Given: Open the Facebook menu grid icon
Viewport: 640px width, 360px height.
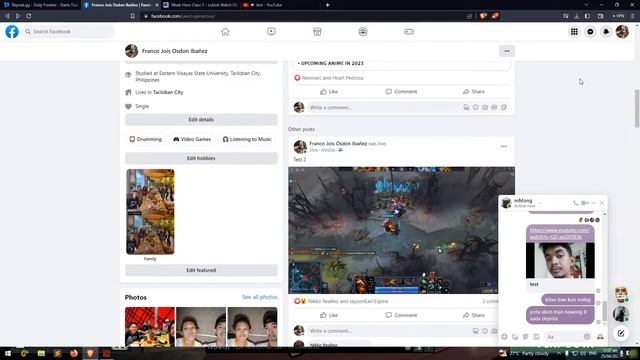Looking at the screenshot, I should pyautogui.click(x=574, y=31).
